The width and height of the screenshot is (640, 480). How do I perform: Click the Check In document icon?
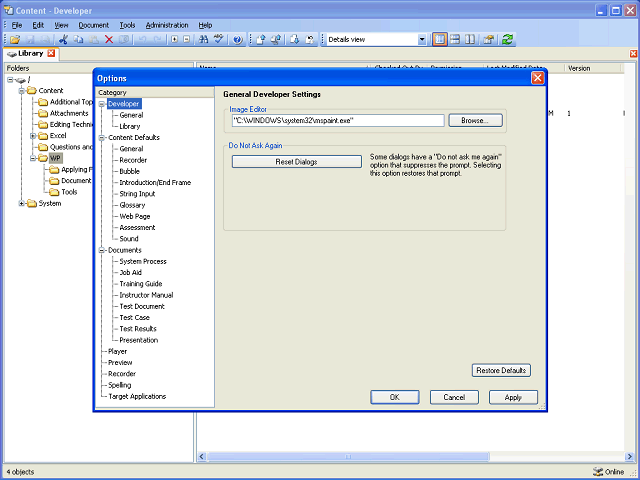(x=261, y=40)
